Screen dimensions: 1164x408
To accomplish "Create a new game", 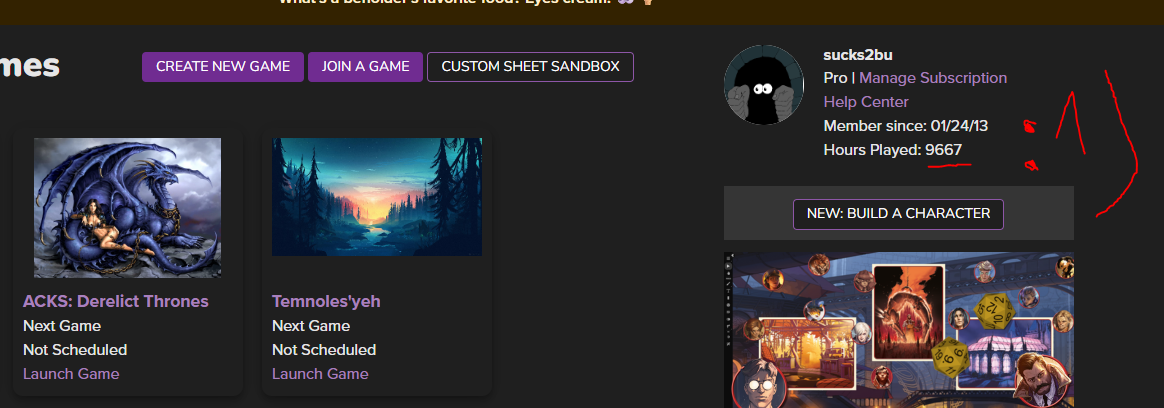I will point(223,67).
